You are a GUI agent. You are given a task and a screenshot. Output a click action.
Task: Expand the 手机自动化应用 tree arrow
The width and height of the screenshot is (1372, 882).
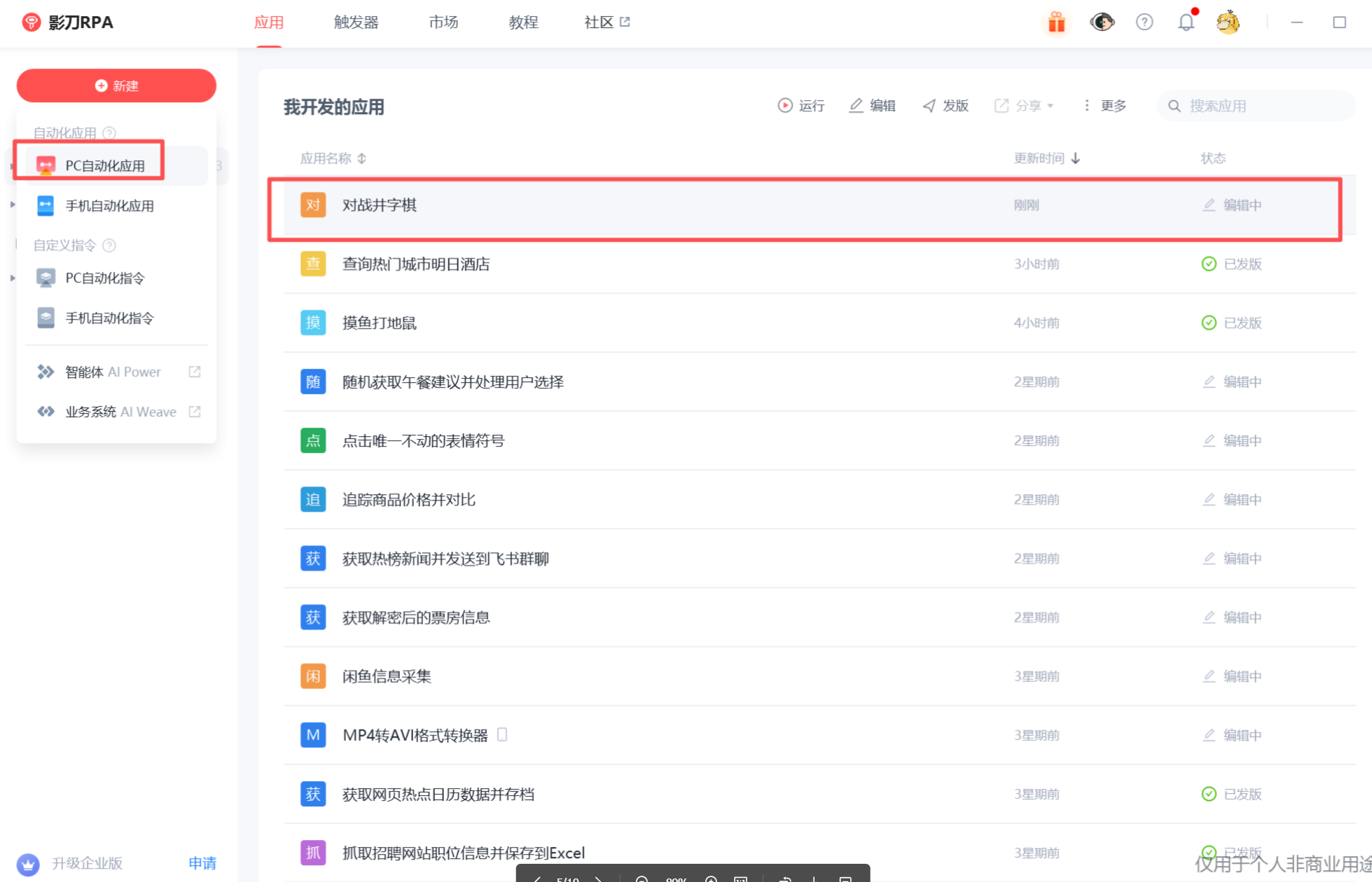tap(13, 205)
